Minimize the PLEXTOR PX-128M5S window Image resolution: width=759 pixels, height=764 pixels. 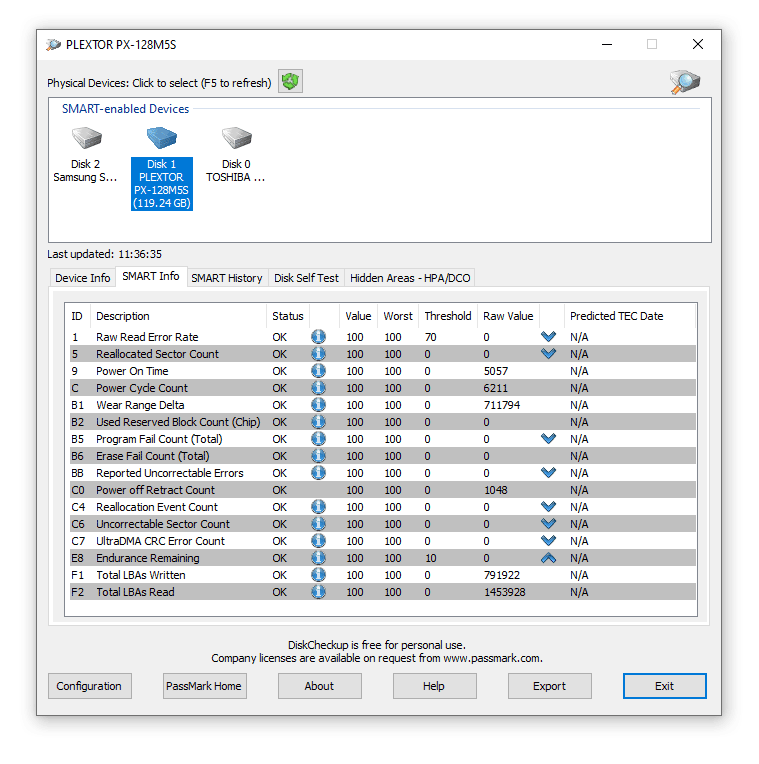coord(607,44)
